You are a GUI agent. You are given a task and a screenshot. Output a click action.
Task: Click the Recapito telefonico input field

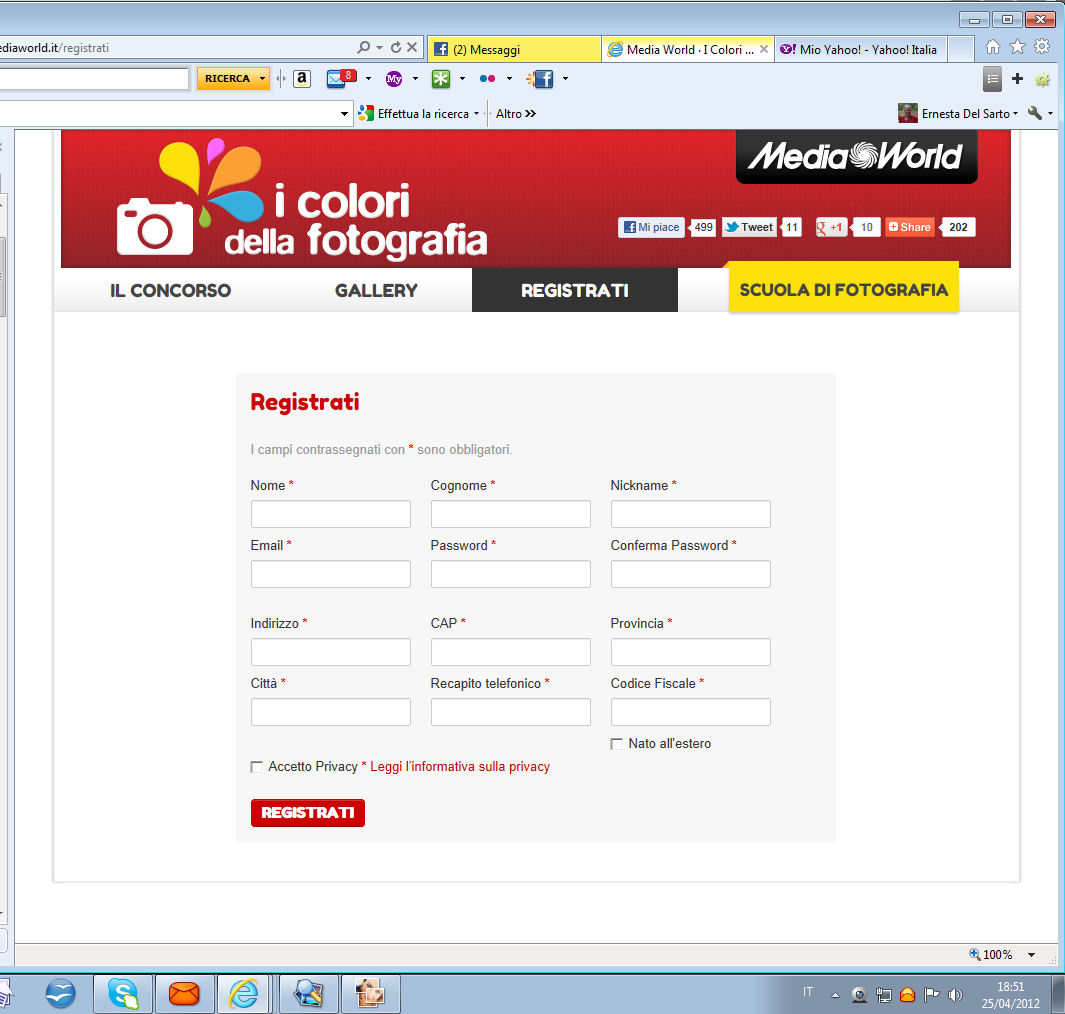511,712
